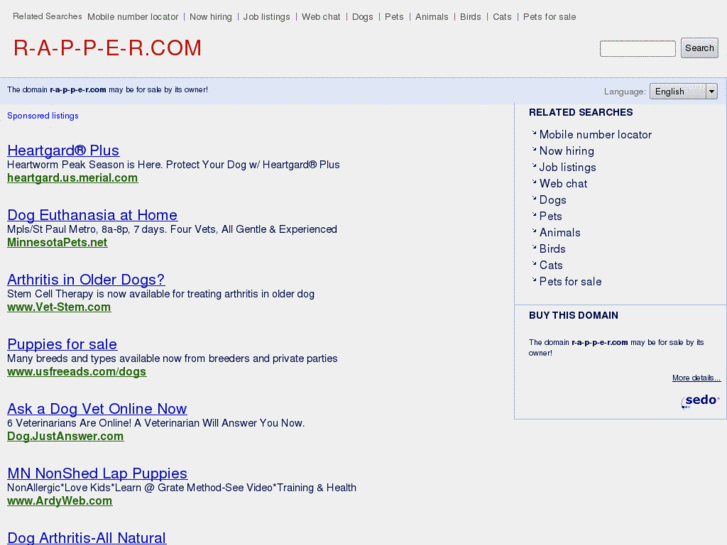Viewport: 727px width, 545px height.
Task: Select Birds in sidebar related searches
Action: pos(552,249)
